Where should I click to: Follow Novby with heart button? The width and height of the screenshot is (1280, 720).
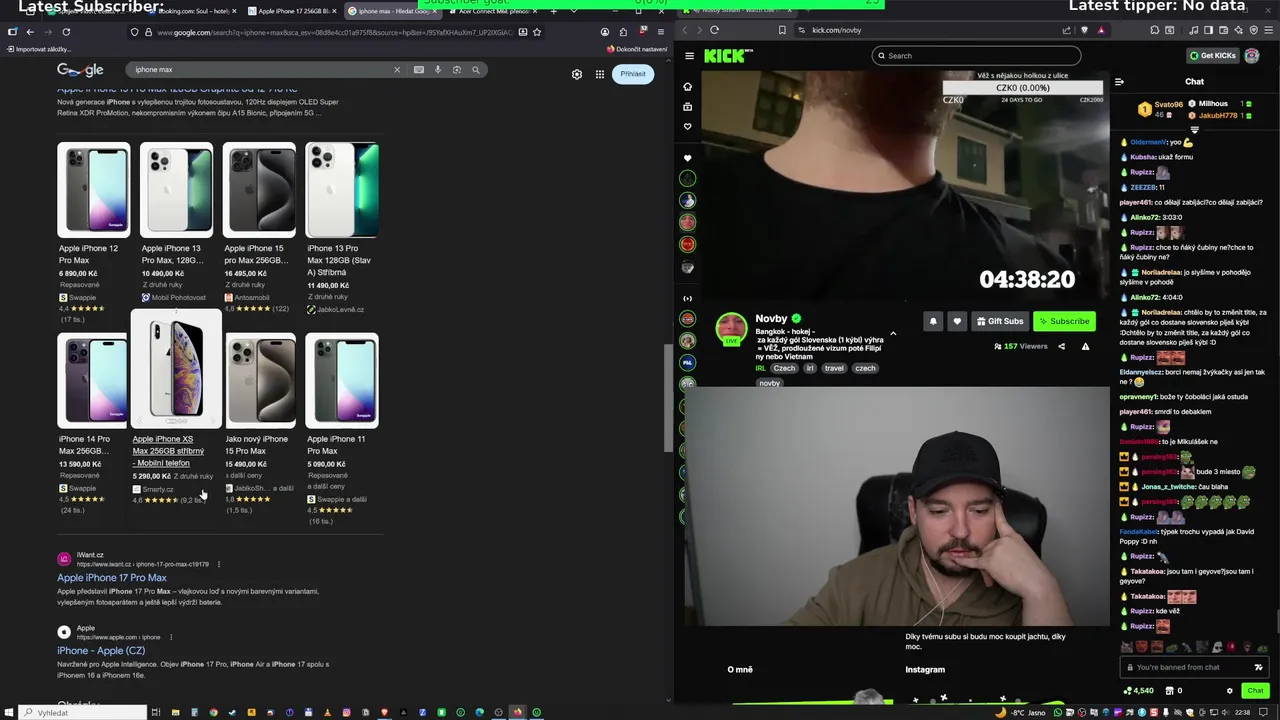[x=957, y=321]
